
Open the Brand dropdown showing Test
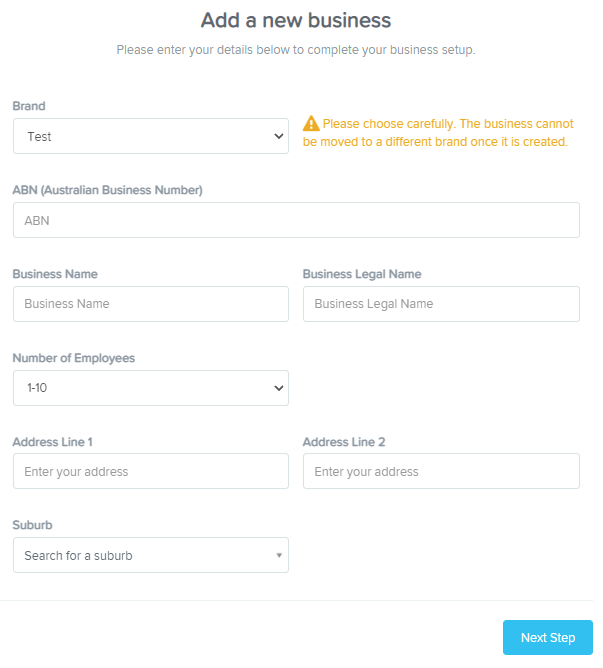coord(151,136)
